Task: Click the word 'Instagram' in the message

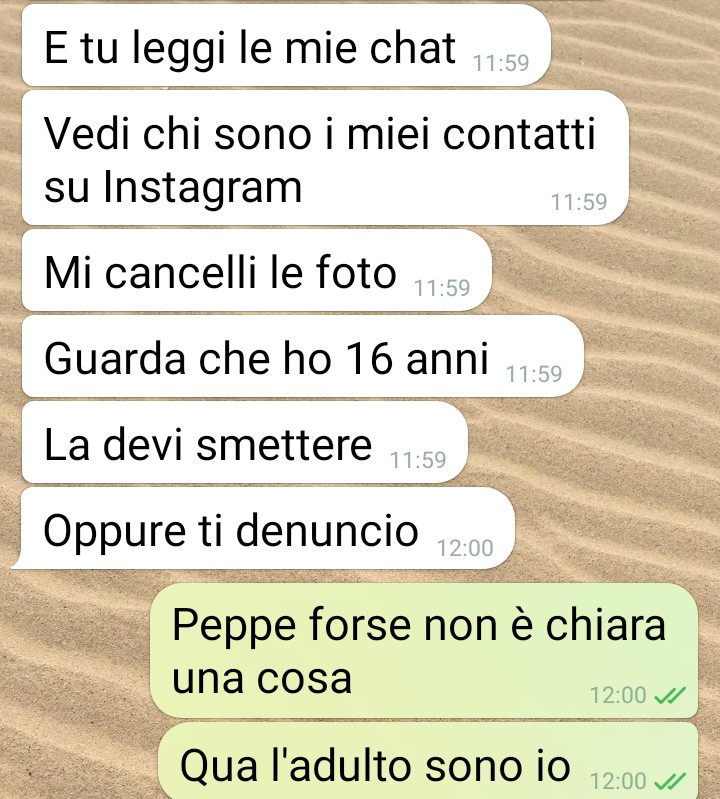Action: pos(203,188)
